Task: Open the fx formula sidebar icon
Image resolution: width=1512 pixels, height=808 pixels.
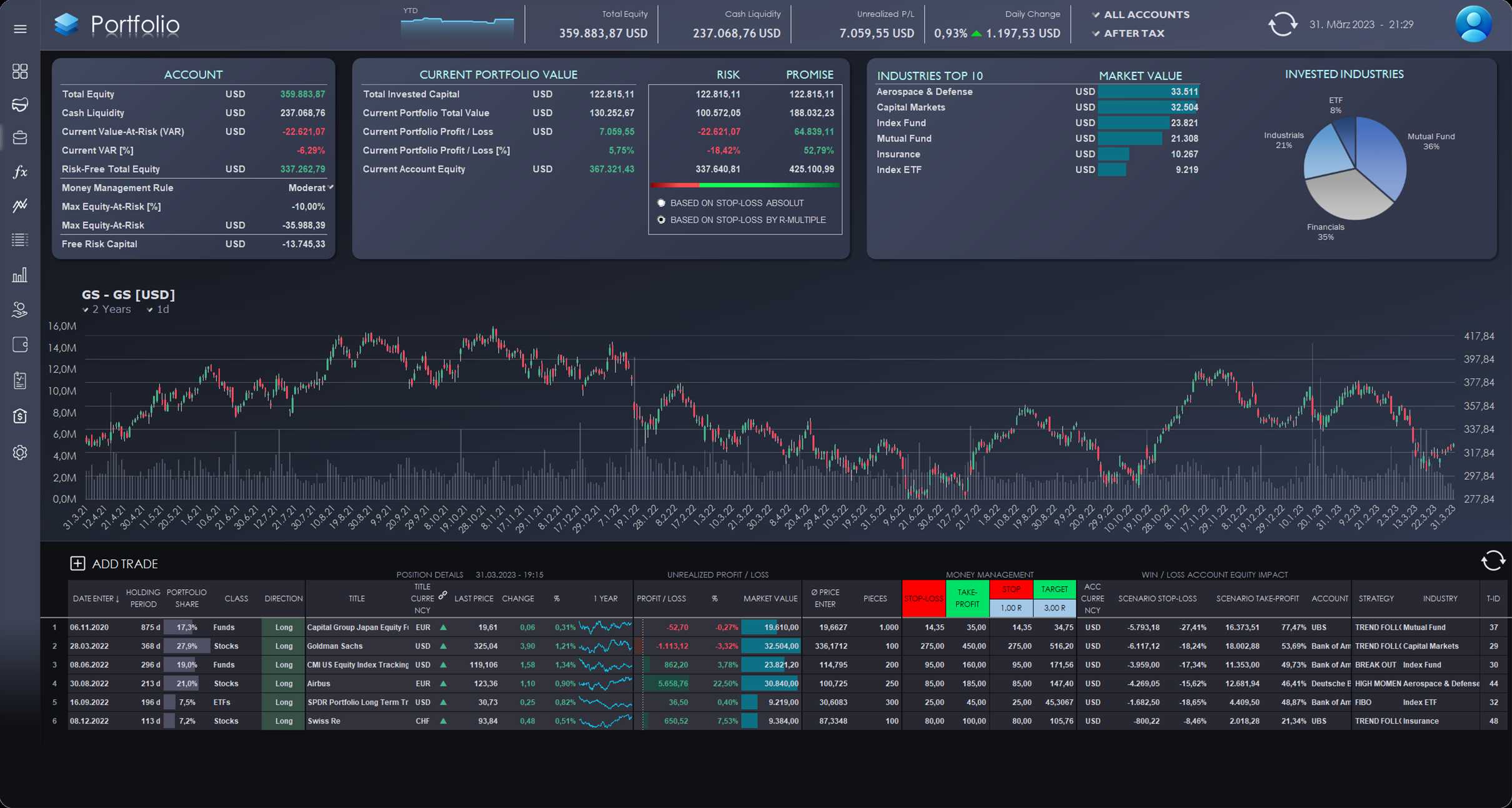Action: pos(20,172)
